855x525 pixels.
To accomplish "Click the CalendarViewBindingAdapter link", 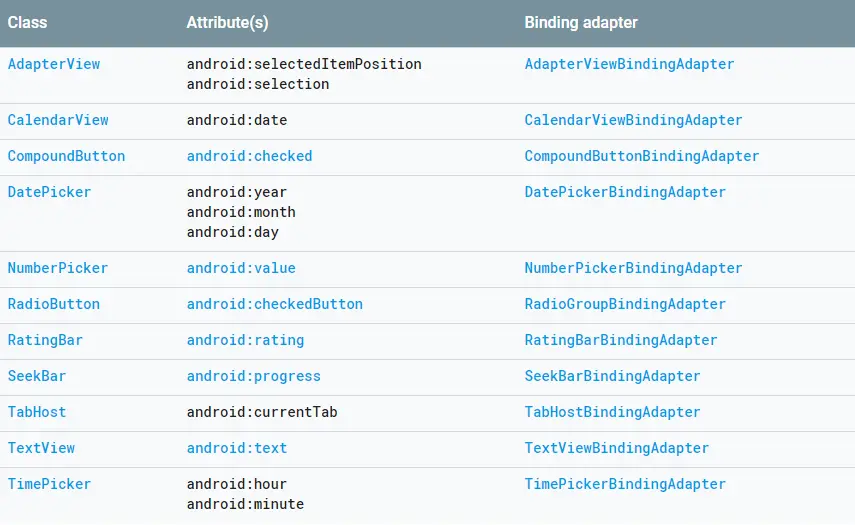I will [x=634, y=120].
